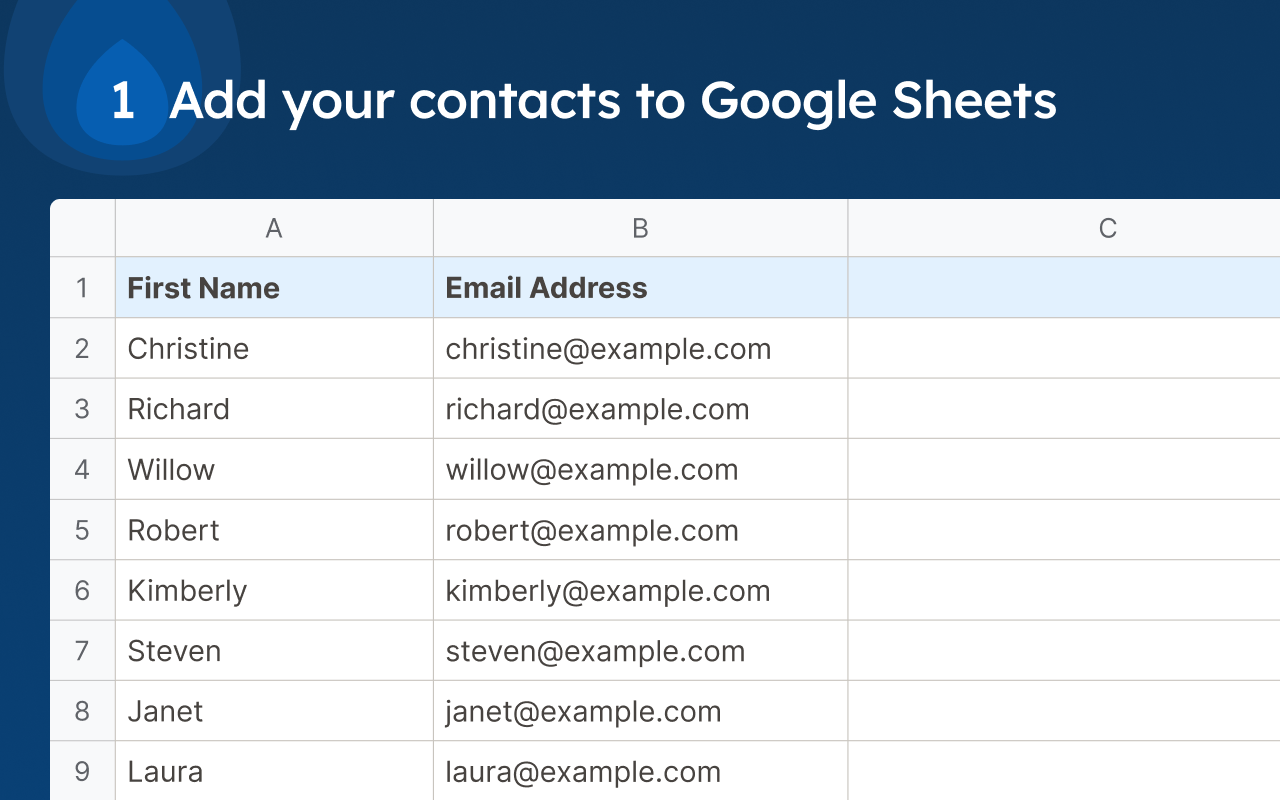Select column C header
Screen dimensions: 1280x800
point(1064,228)
